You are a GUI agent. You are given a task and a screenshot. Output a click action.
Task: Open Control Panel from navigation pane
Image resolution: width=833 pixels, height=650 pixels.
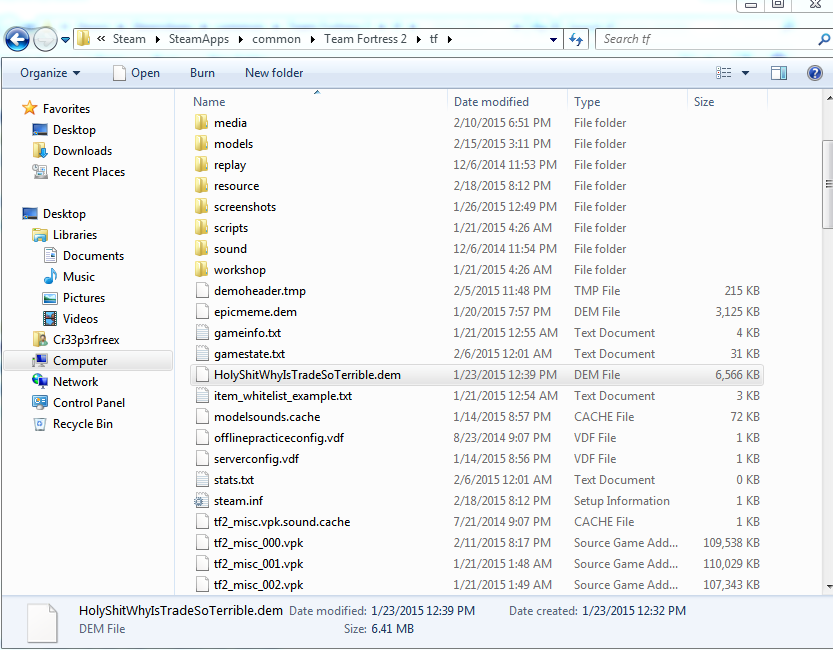click(79, 403)
